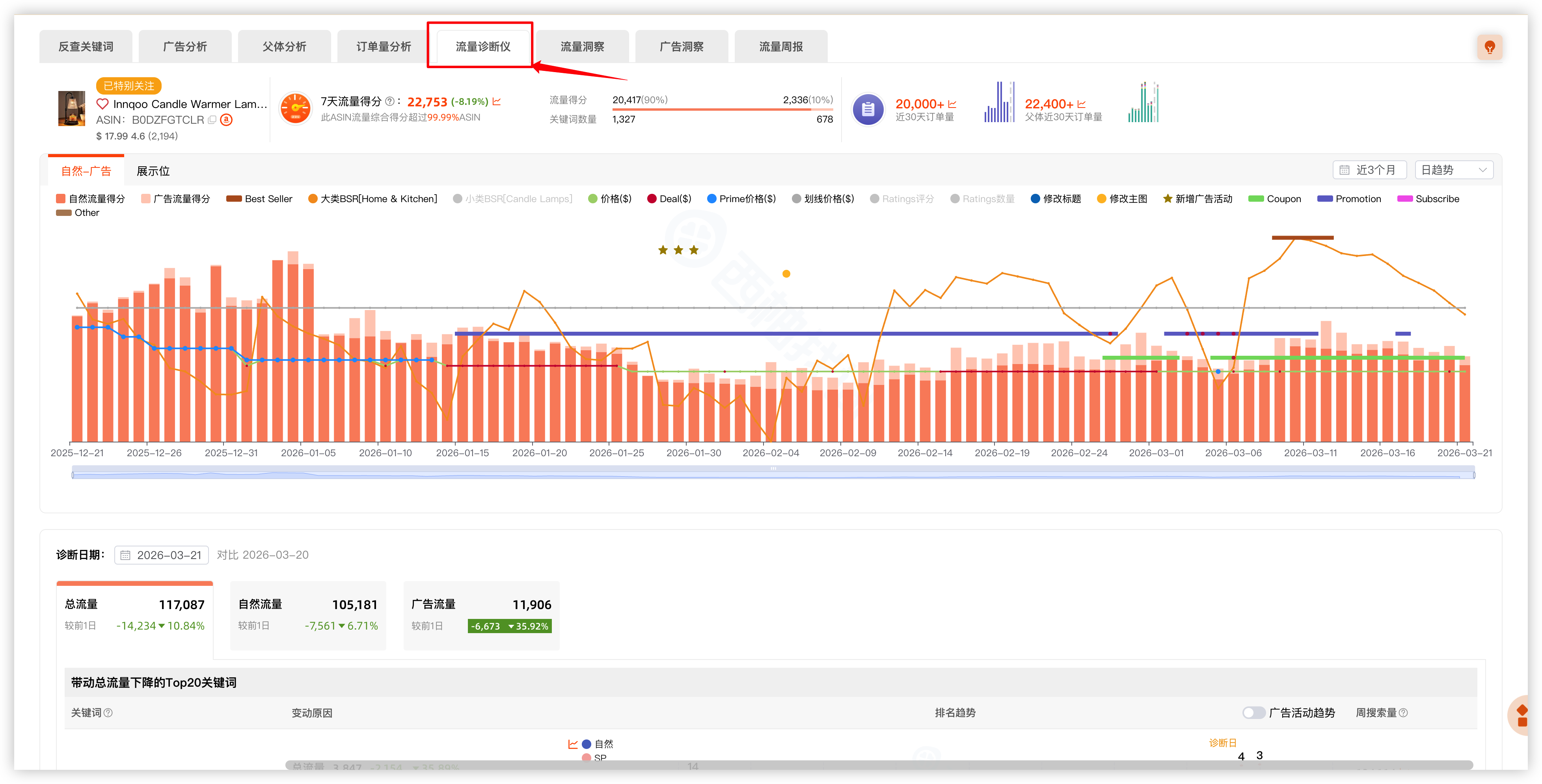This screenshot has width=1542, height=784.
Task: Open the 诊断日期 date picker
Action: tap(162, 555)
